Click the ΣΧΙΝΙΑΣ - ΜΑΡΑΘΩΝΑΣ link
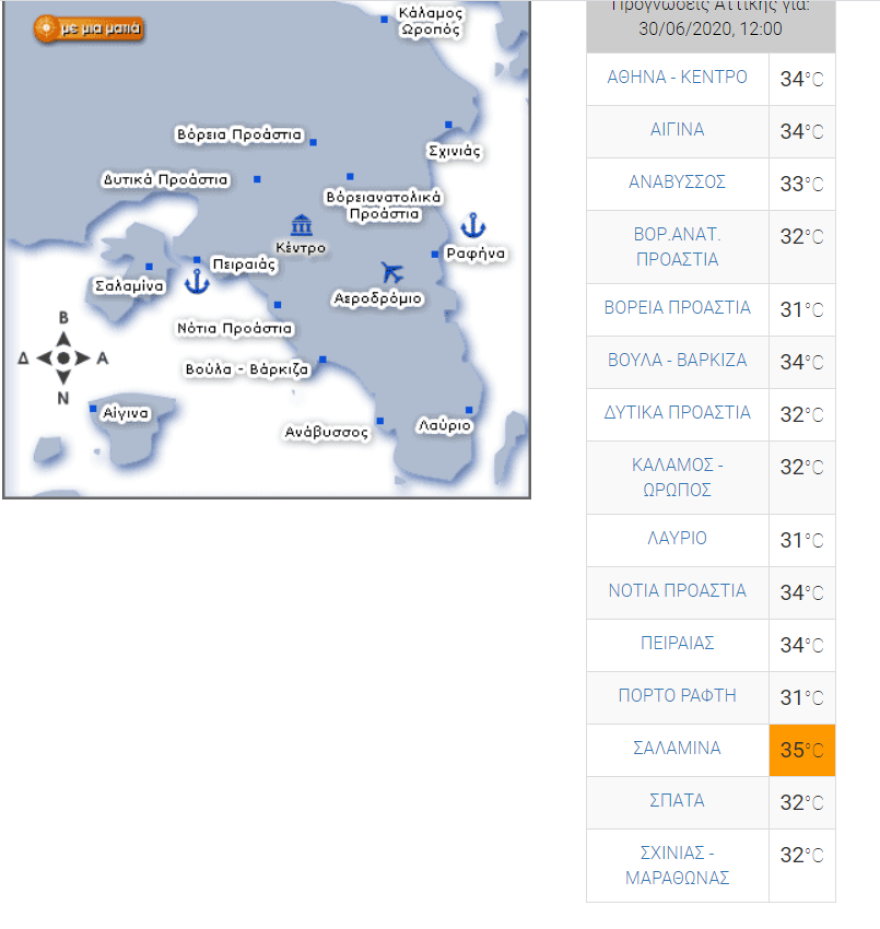 (677, 866)
